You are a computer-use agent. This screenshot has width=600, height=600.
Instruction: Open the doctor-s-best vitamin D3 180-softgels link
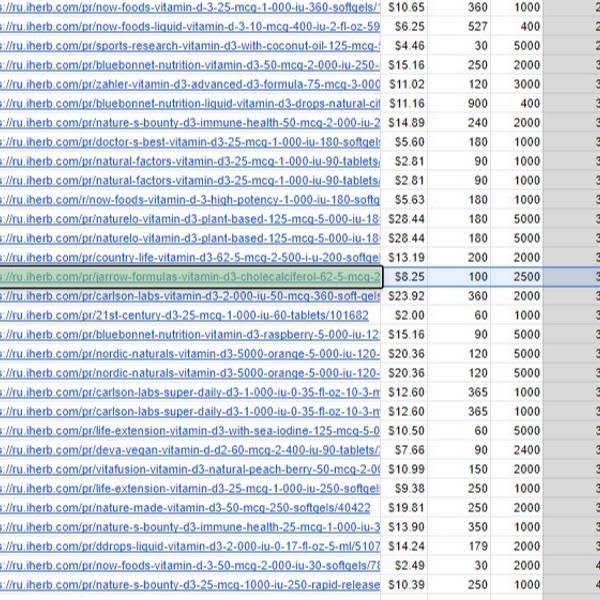tap(190, 142)
